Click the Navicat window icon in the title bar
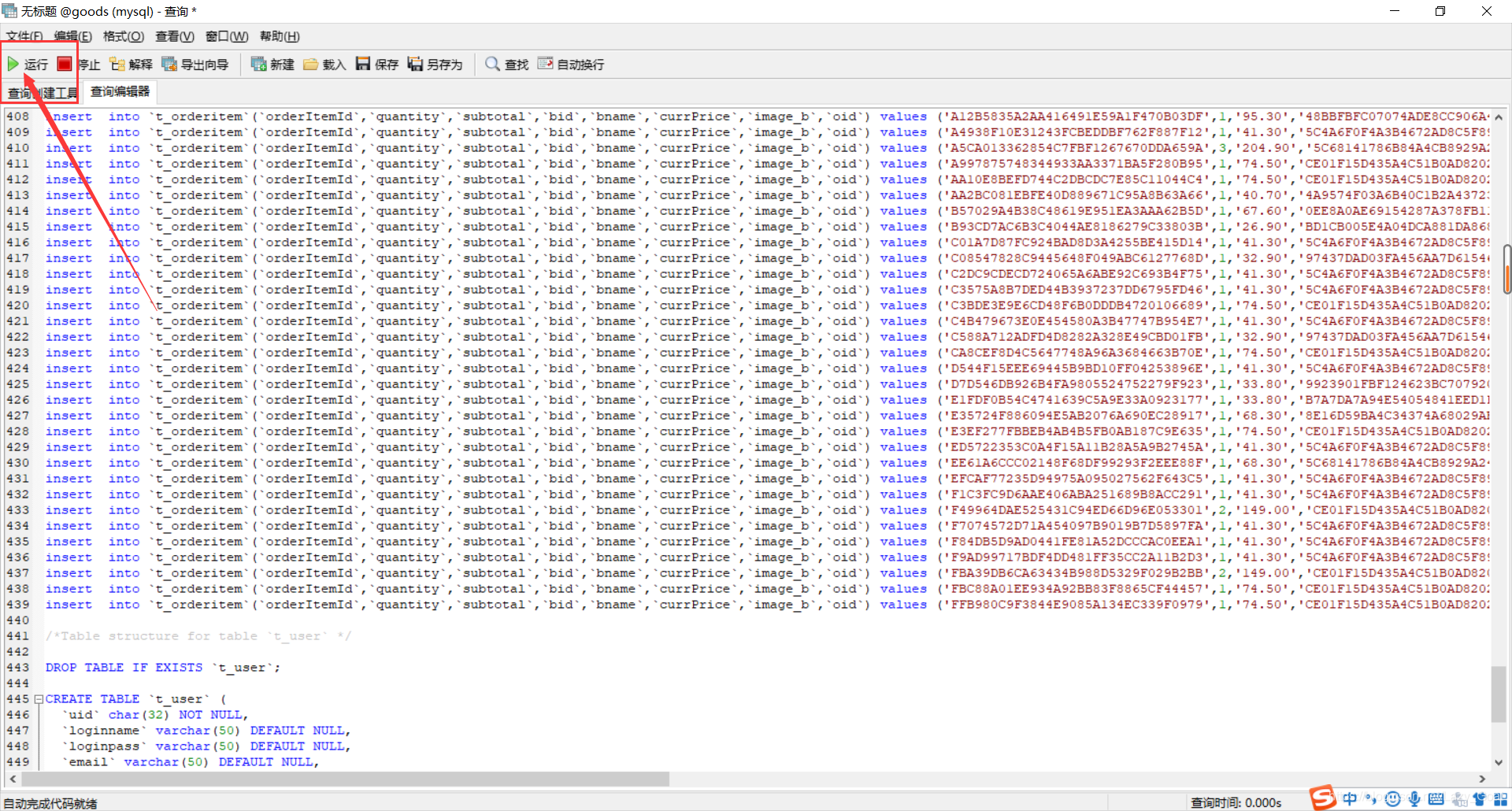The image size is (1512, 811). tap(9, 11)
